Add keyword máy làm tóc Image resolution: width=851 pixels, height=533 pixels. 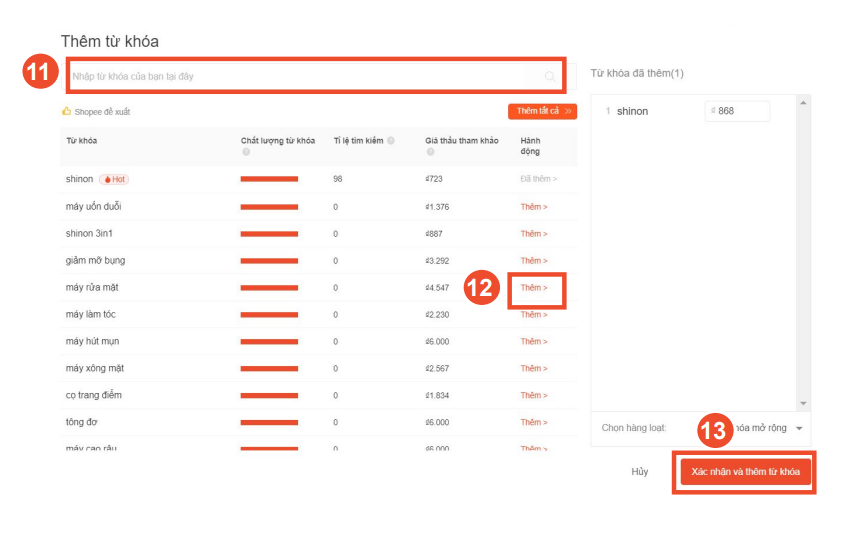(534, 314)
